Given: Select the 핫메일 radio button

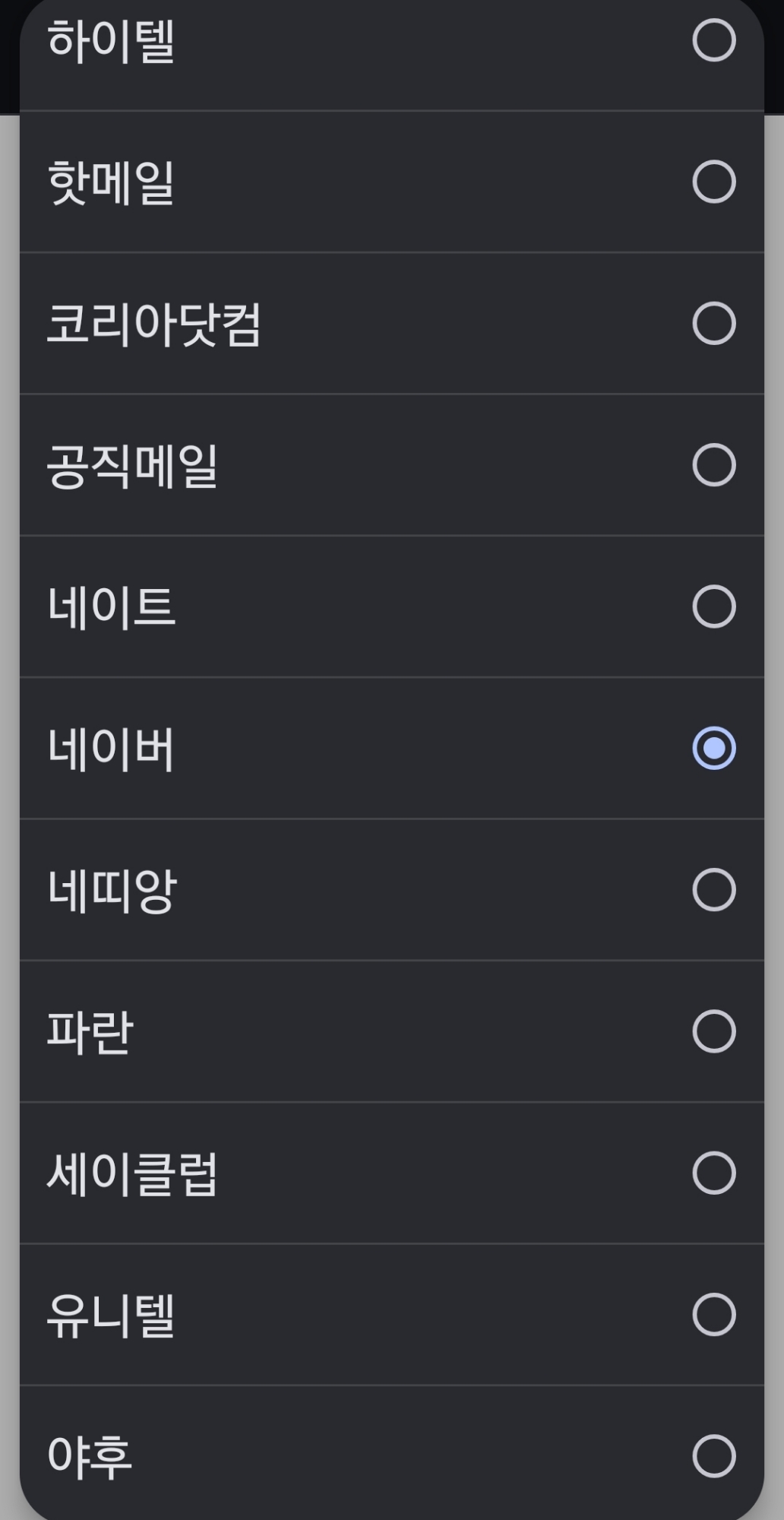Looking at the screenshot, I should point(714,182).
